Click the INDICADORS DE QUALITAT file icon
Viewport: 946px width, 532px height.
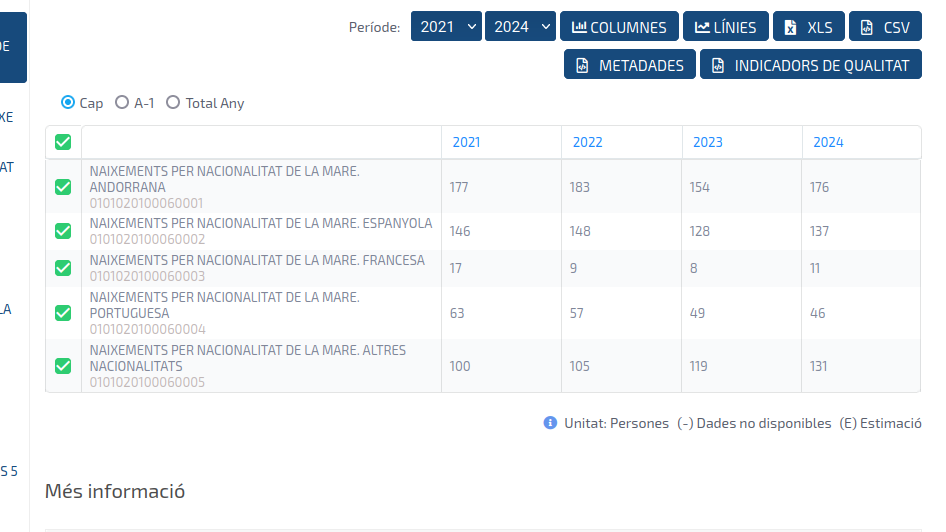(x=717, y=66)
